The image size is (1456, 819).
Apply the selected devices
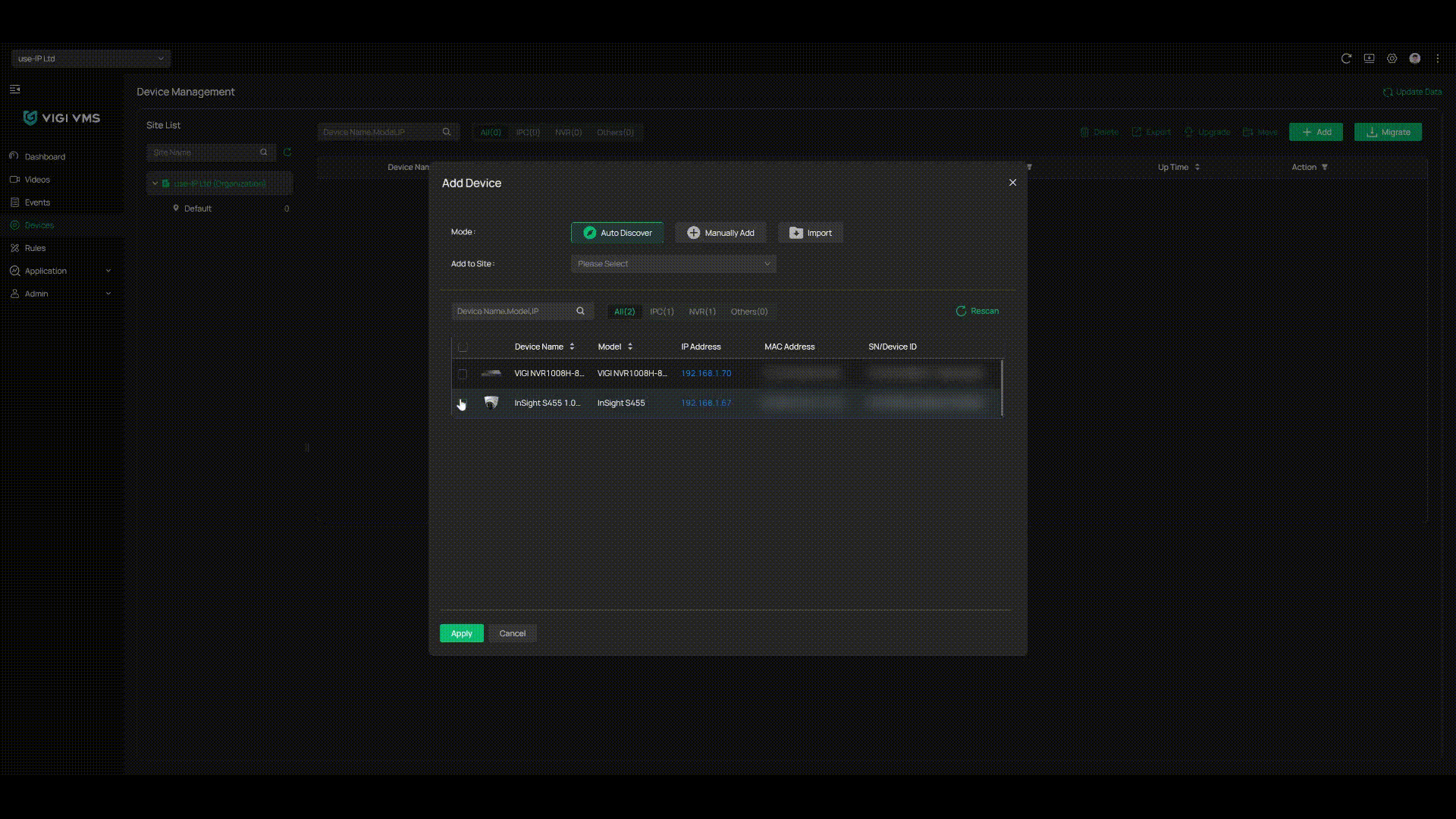[x=461, y=633]
